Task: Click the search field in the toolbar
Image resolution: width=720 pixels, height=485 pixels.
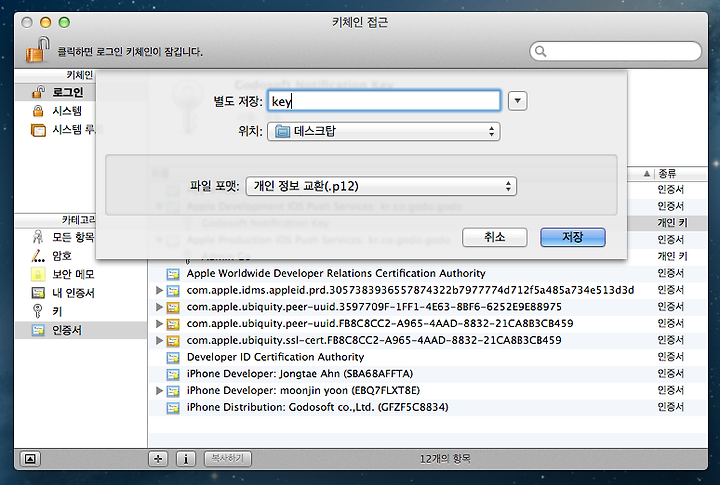Action: click(x=615, y=51)
